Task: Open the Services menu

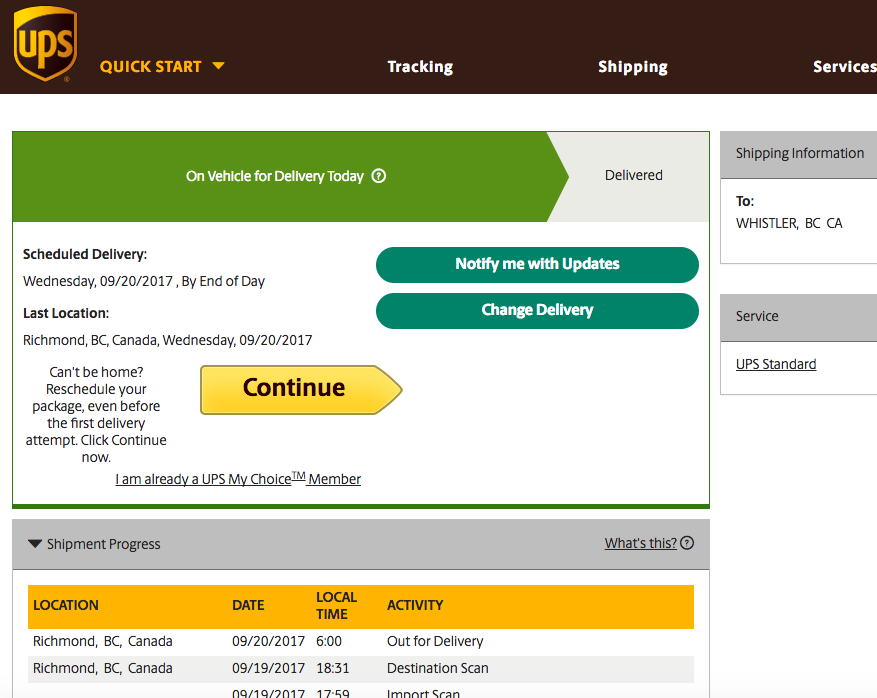Action: [845, 67]
